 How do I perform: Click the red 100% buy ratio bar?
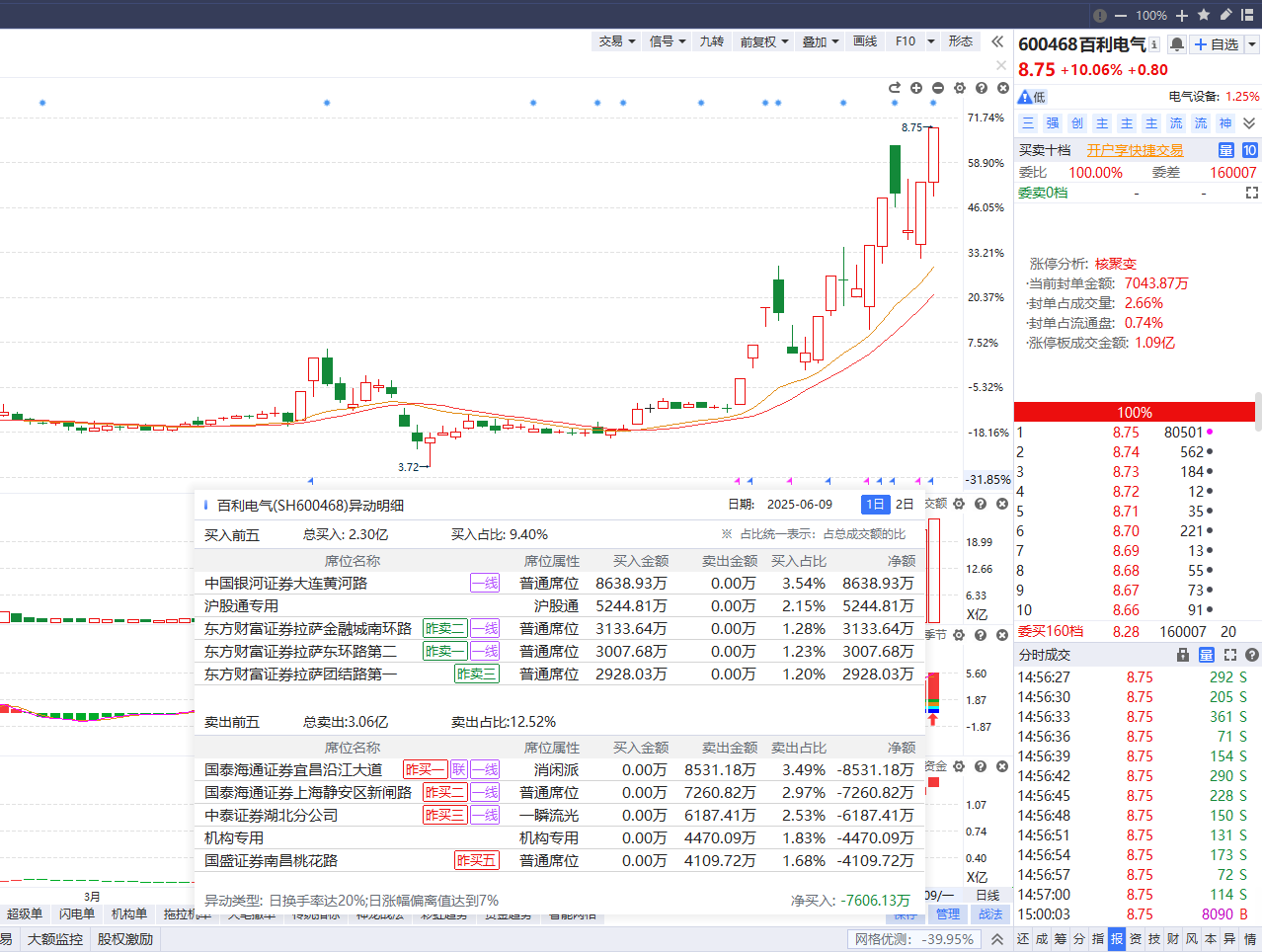pos(1134,412)
